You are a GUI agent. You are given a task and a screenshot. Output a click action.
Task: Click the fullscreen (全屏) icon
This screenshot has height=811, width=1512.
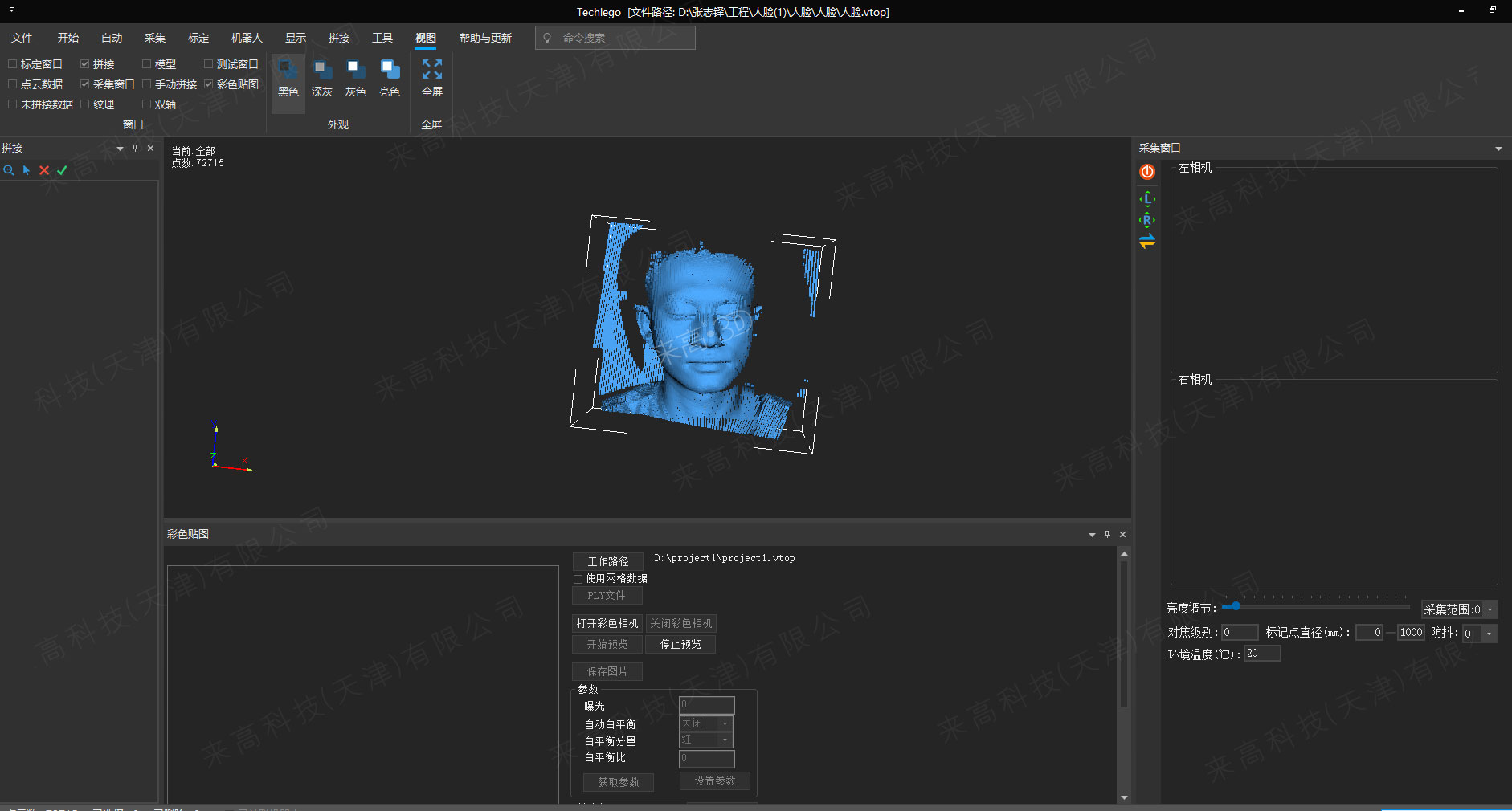point(432,71)
